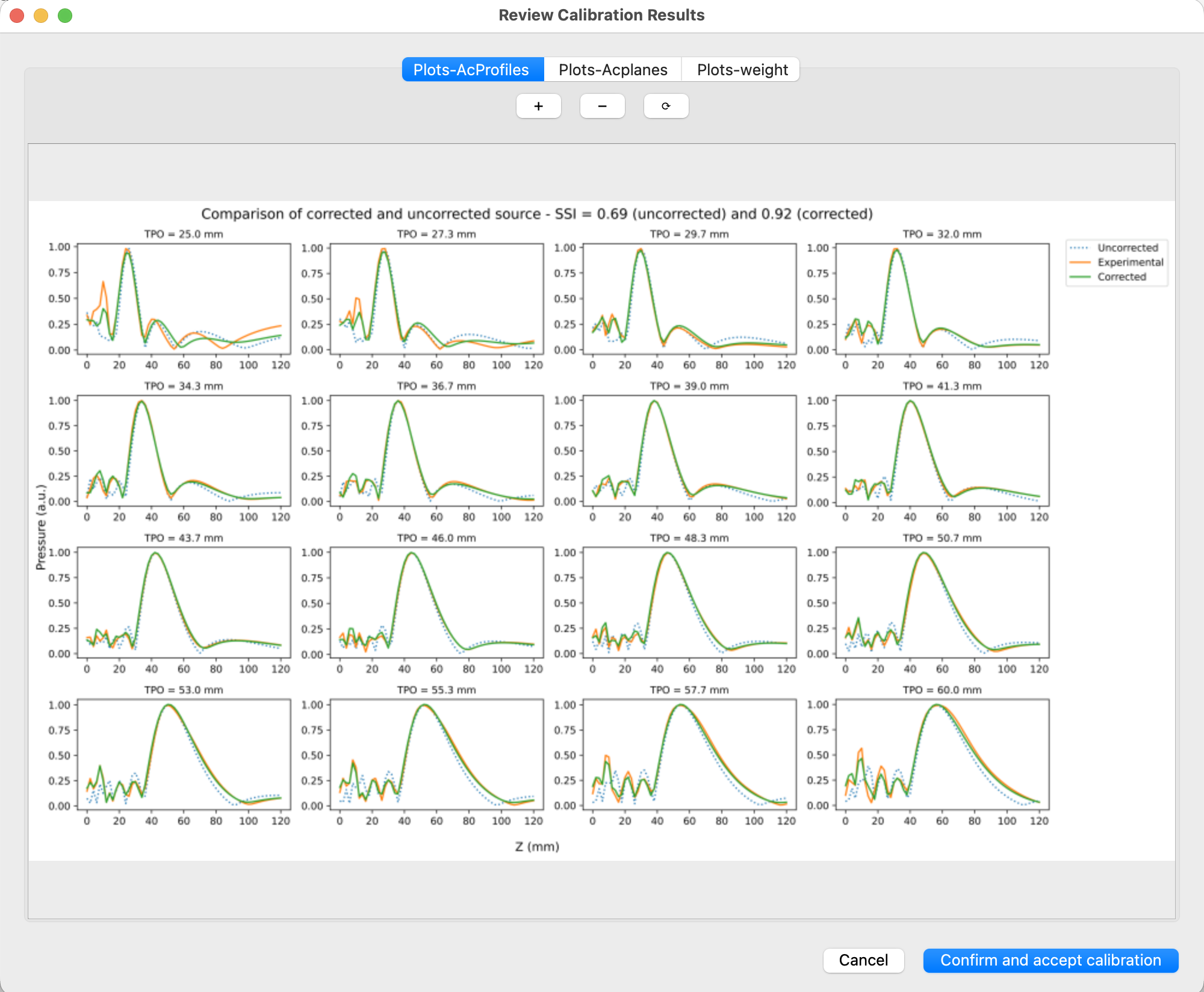Minimize window using yellow button
Image resolution: width=1204 pixels, height=992 pixels.
click(41, 16)
